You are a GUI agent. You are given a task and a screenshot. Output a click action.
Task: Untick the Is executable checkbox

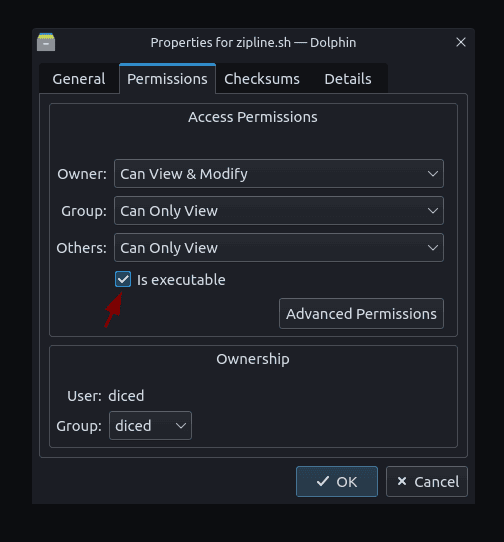click(123, 279)
